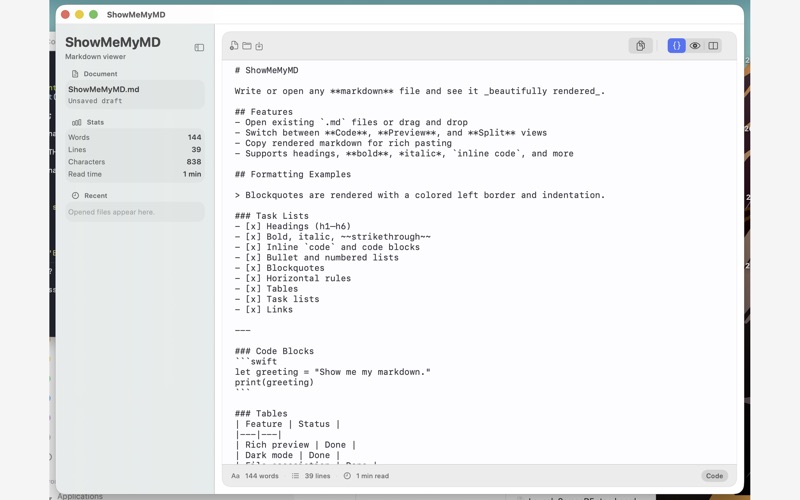The height and width of the screenshot is (500, 800).
Task: Click the '### Code Blocks' line
Action: 274,351
